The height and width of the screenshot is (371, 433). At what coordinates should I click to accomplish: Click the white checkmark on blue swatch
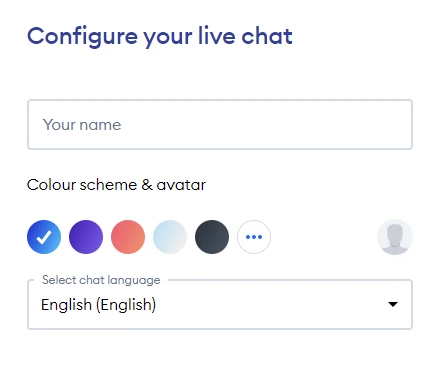pyautogui.click(x=44, y=237)
